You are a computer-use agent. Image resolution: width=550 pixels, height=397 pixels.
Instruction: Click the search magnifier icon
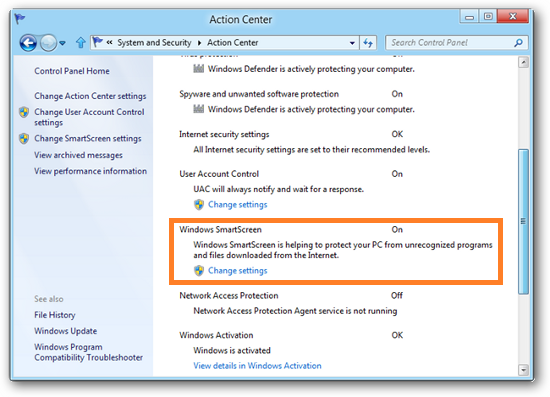518,43
